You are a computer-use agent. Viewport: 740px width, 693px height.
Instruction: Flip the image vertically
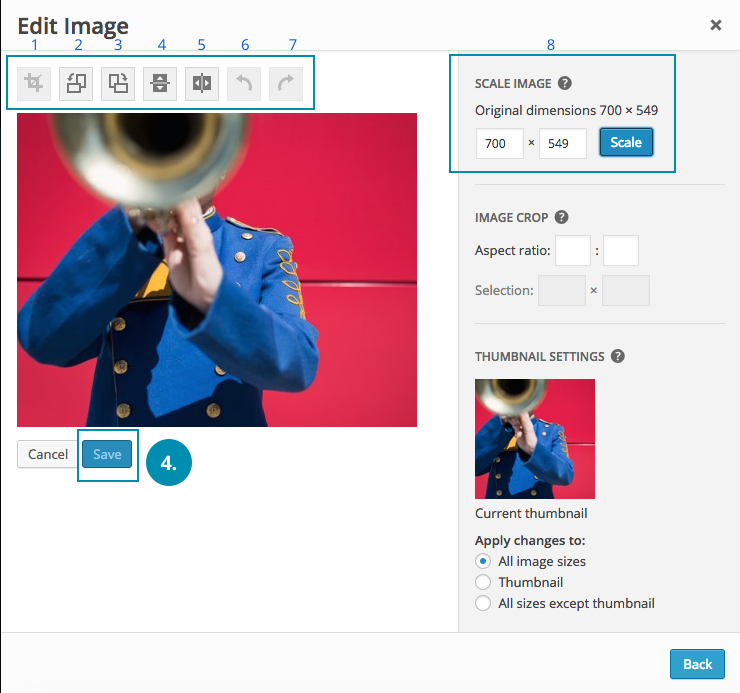(160, 84)
